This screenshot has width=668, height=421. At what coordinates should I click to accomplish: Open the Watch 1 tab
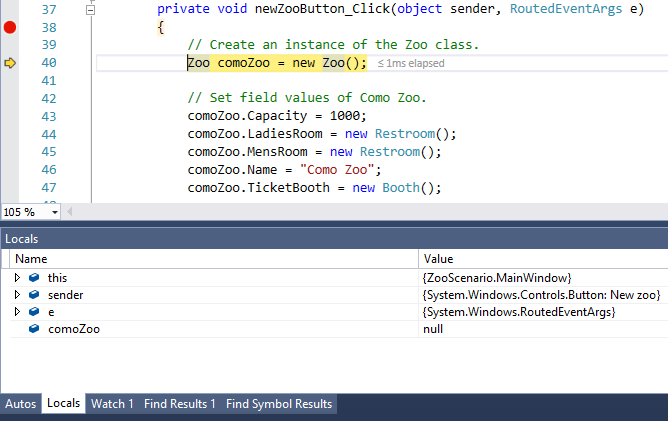[112, 404]
